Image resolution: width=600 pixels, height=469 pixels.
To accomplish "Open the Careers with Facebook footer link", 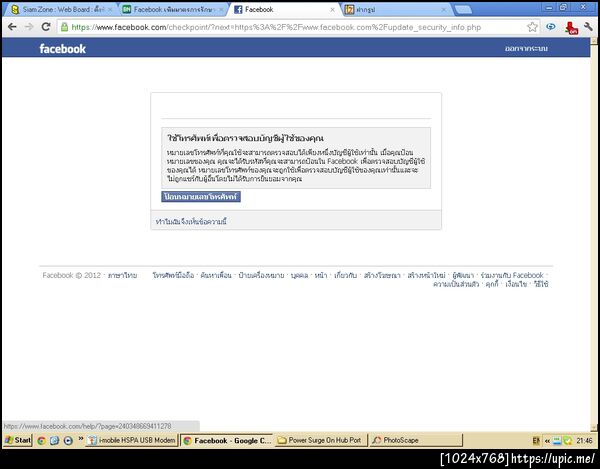I will (512, 275).
